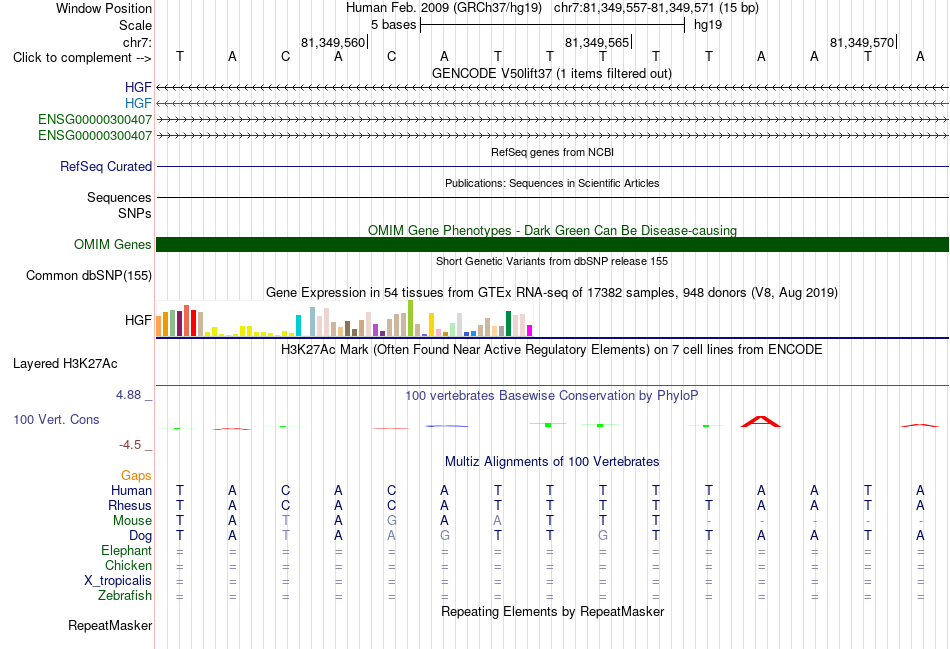
Task: Click the Window Position label
Action: (104, 8)
